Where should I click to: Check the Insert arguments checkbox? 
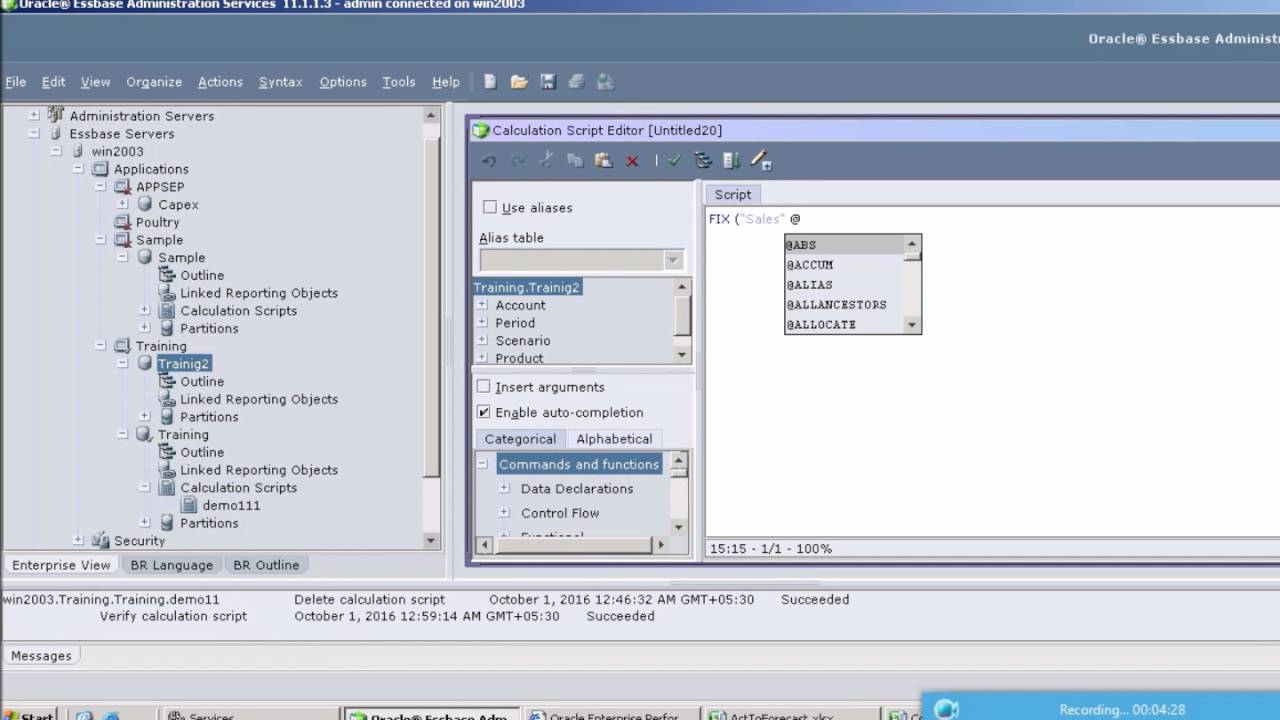[484, 386]
